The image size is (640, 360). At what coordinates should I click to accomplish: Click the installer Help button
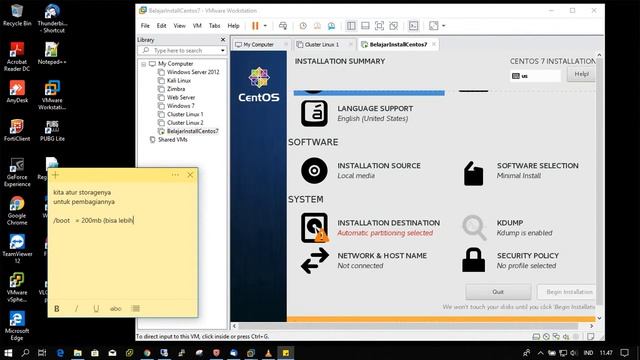coord(581,74)
